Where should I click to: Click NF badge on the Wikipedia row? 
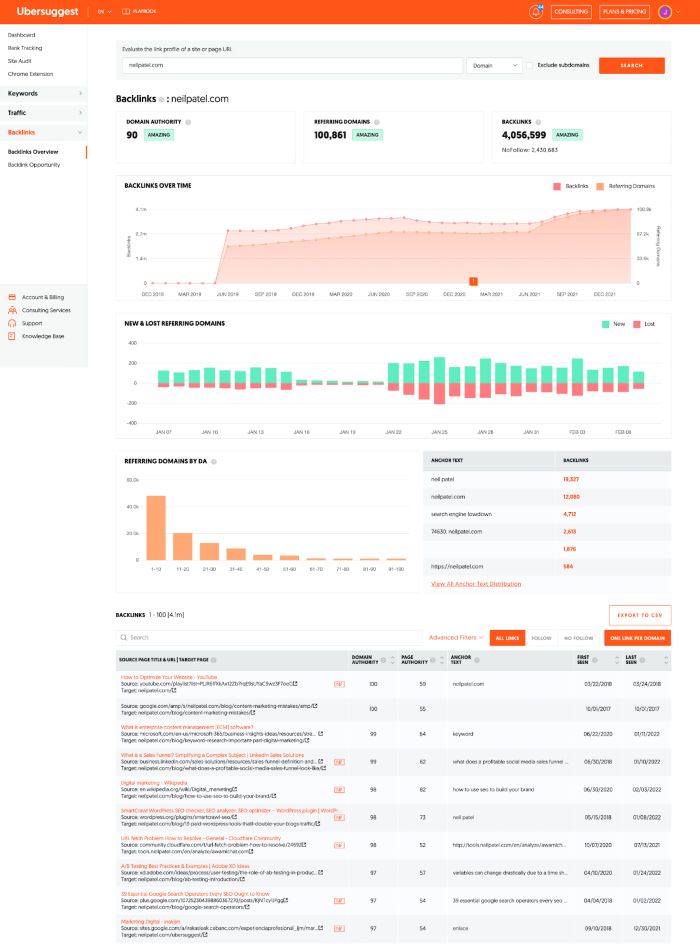[339, 789]
